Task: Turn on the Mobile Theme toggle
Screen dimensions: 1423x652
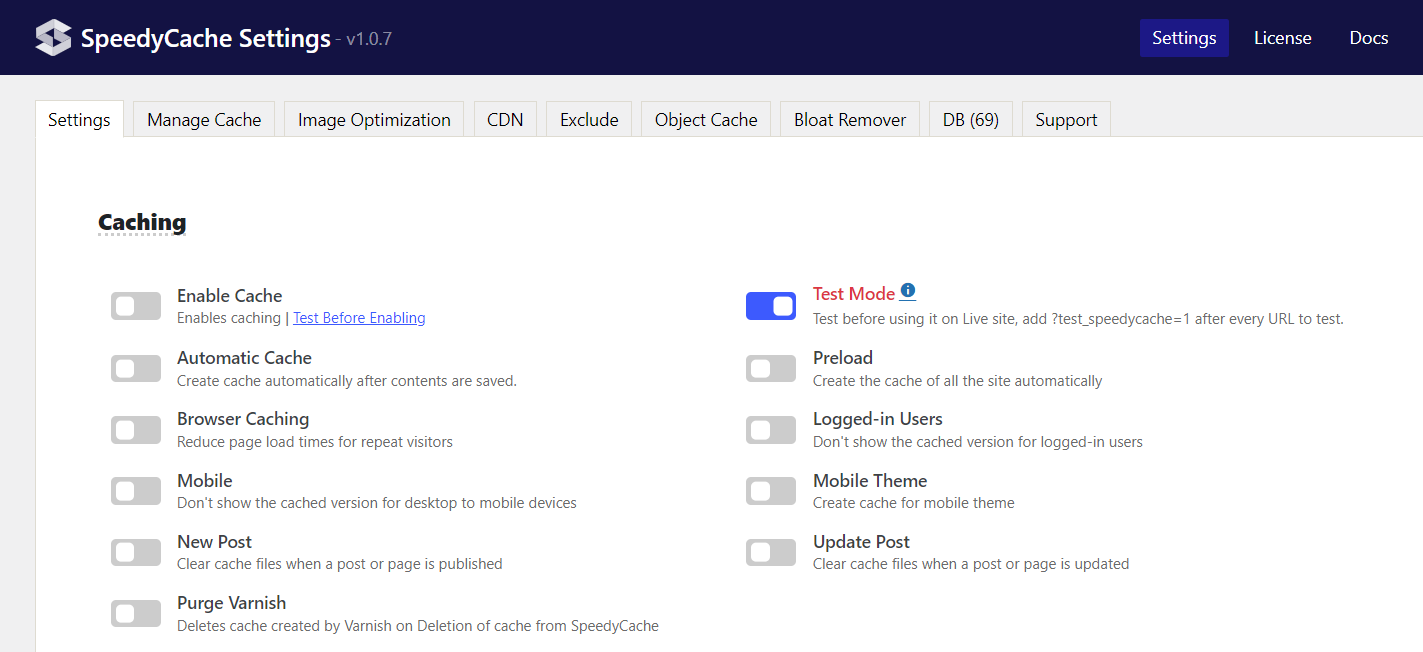Action: click(771, 491)
